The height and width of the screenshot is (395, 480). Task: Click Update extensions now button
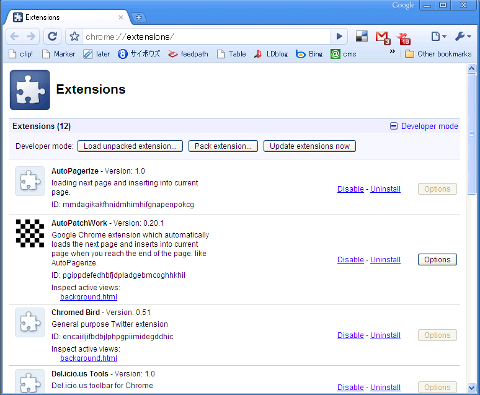point(309,146)
